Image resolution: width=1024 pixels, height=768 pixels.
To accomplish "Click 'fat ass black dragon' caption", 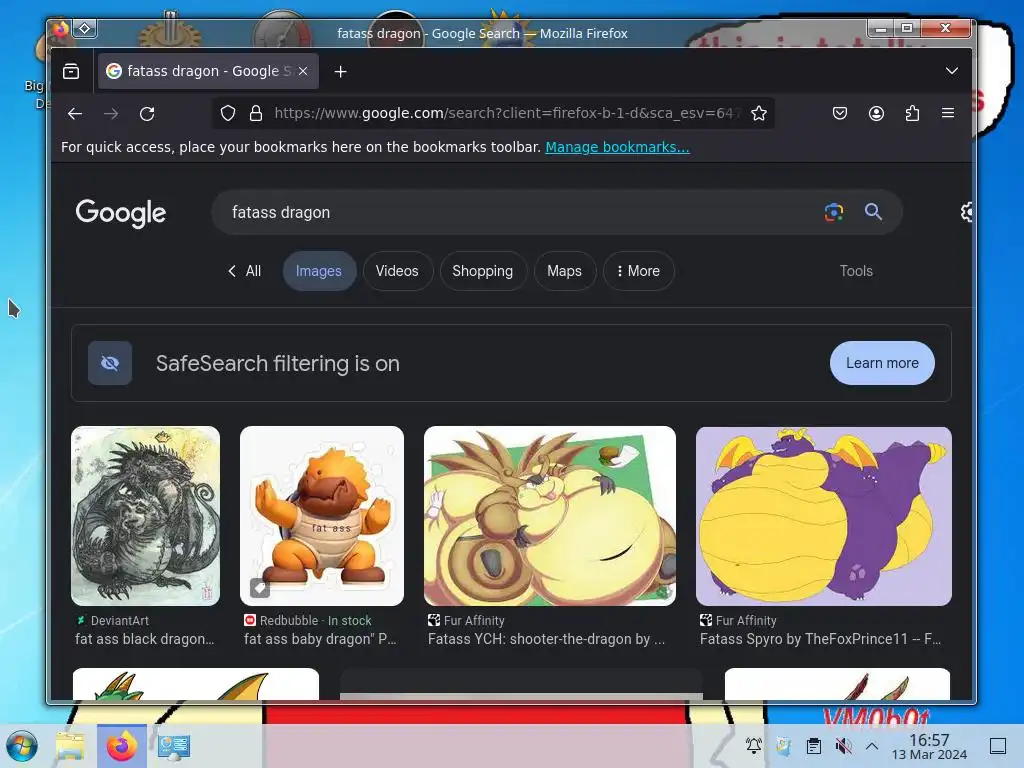I will point(144,639).
